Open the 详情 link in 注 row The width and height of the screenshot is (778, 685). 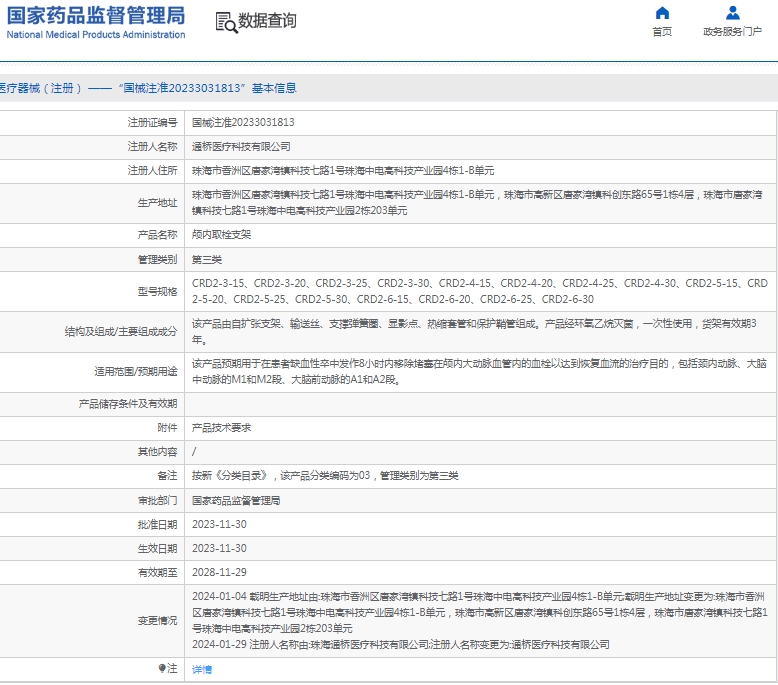(202, 669)
